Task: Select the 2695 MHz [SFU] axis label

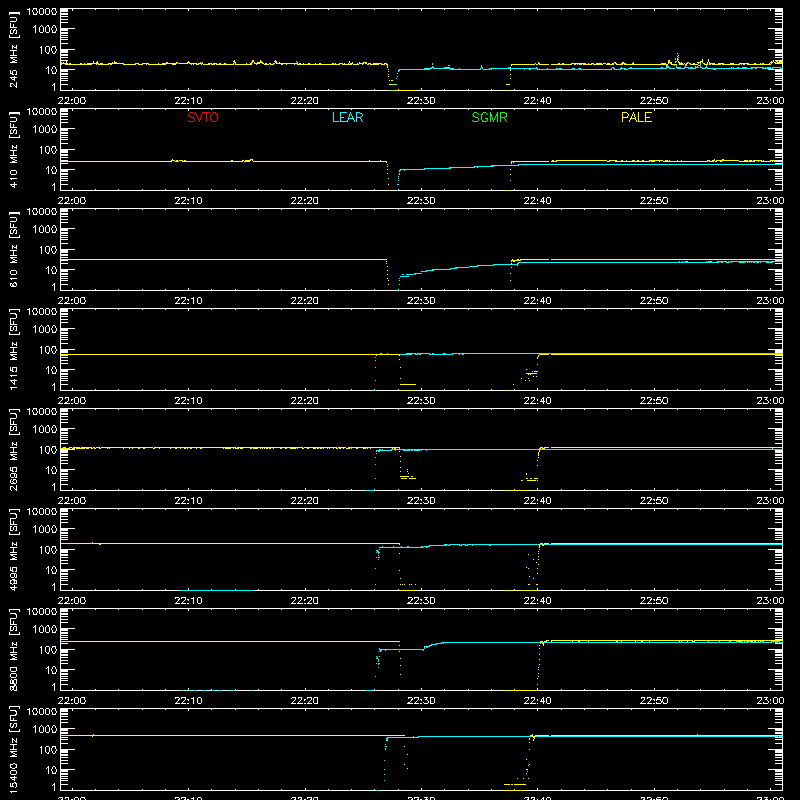Action: tap(14, 449)
